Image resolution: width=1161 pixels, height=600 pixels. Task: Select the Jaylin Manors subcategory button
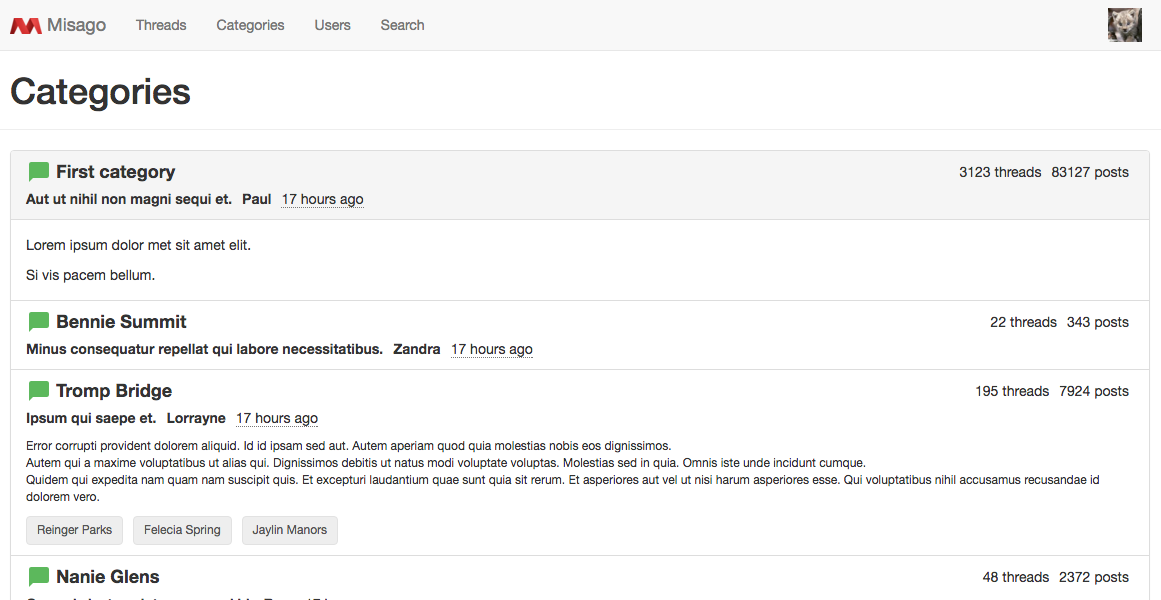(x=289, y=530)
